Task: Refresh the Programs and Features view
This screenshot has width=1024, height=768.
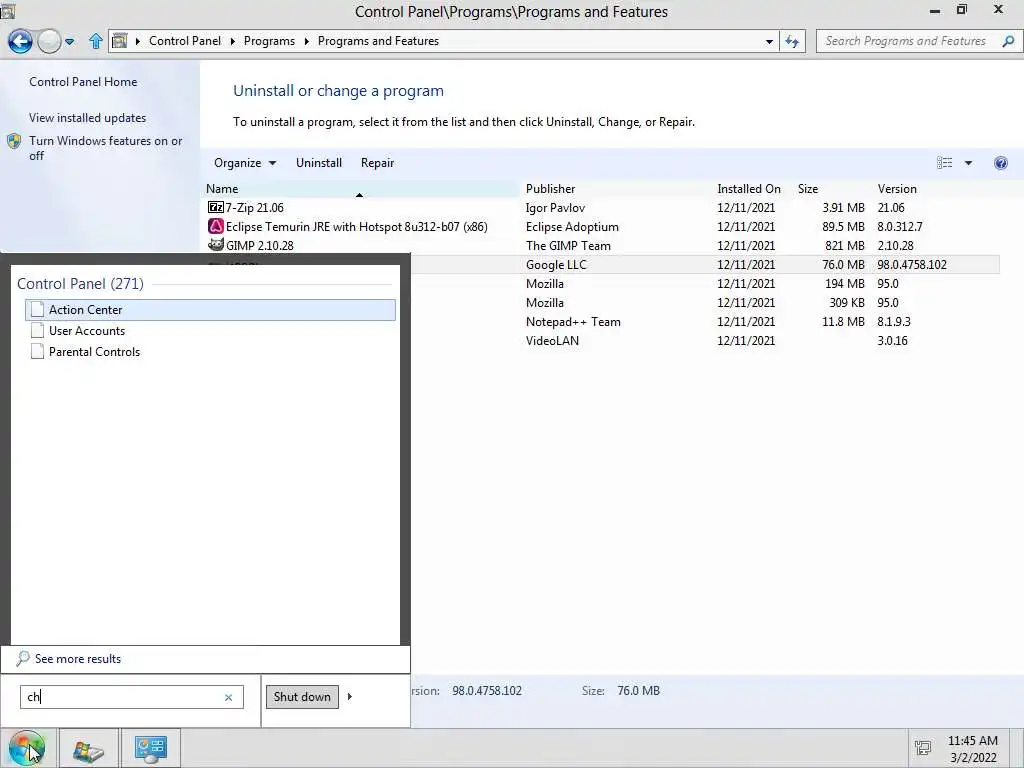Action: tap(792, 41)
